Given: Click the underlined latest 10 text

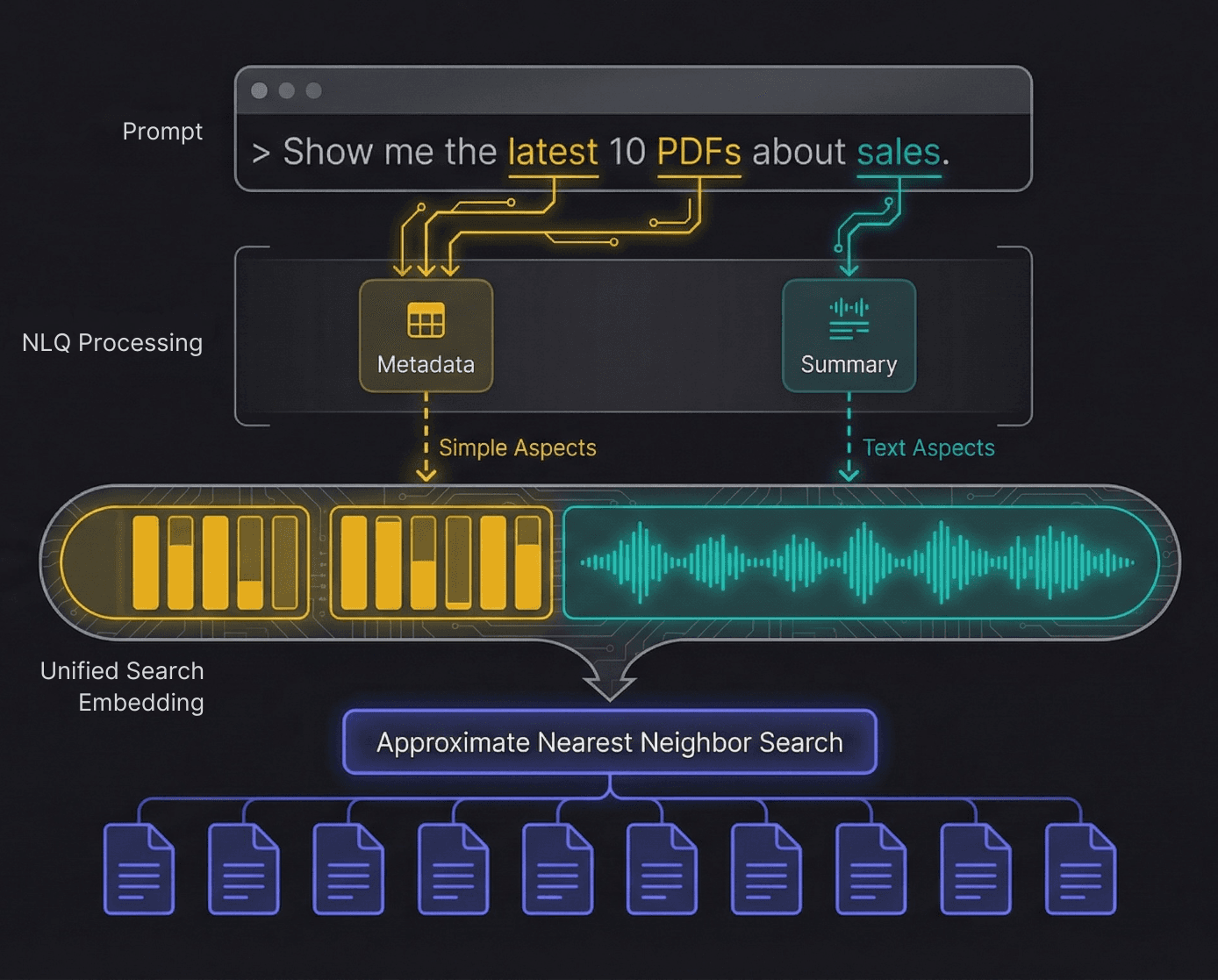Looking at the screenshot, I should tap(554, 151).
